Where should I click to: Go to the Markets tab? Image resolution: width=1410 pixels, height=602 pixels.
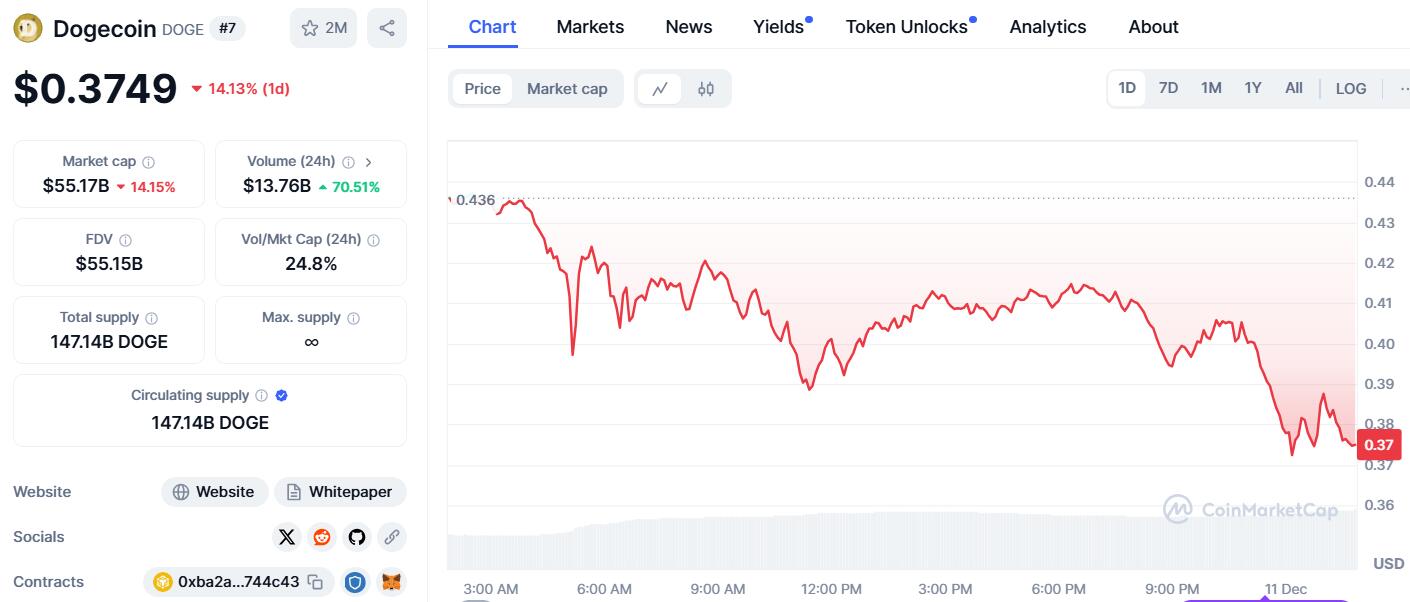coord(590,27)
